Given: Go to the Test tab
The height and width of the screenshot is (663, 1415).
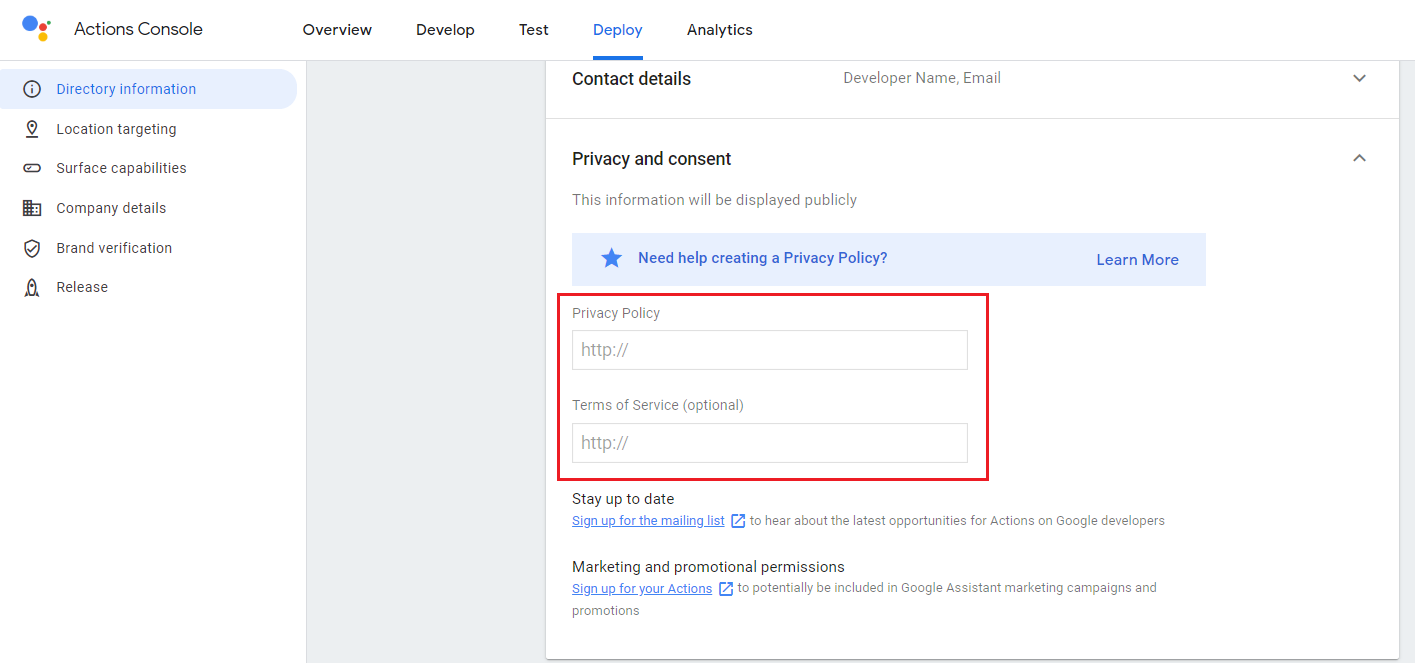Looking at the screenshot, I should (533, 30).
